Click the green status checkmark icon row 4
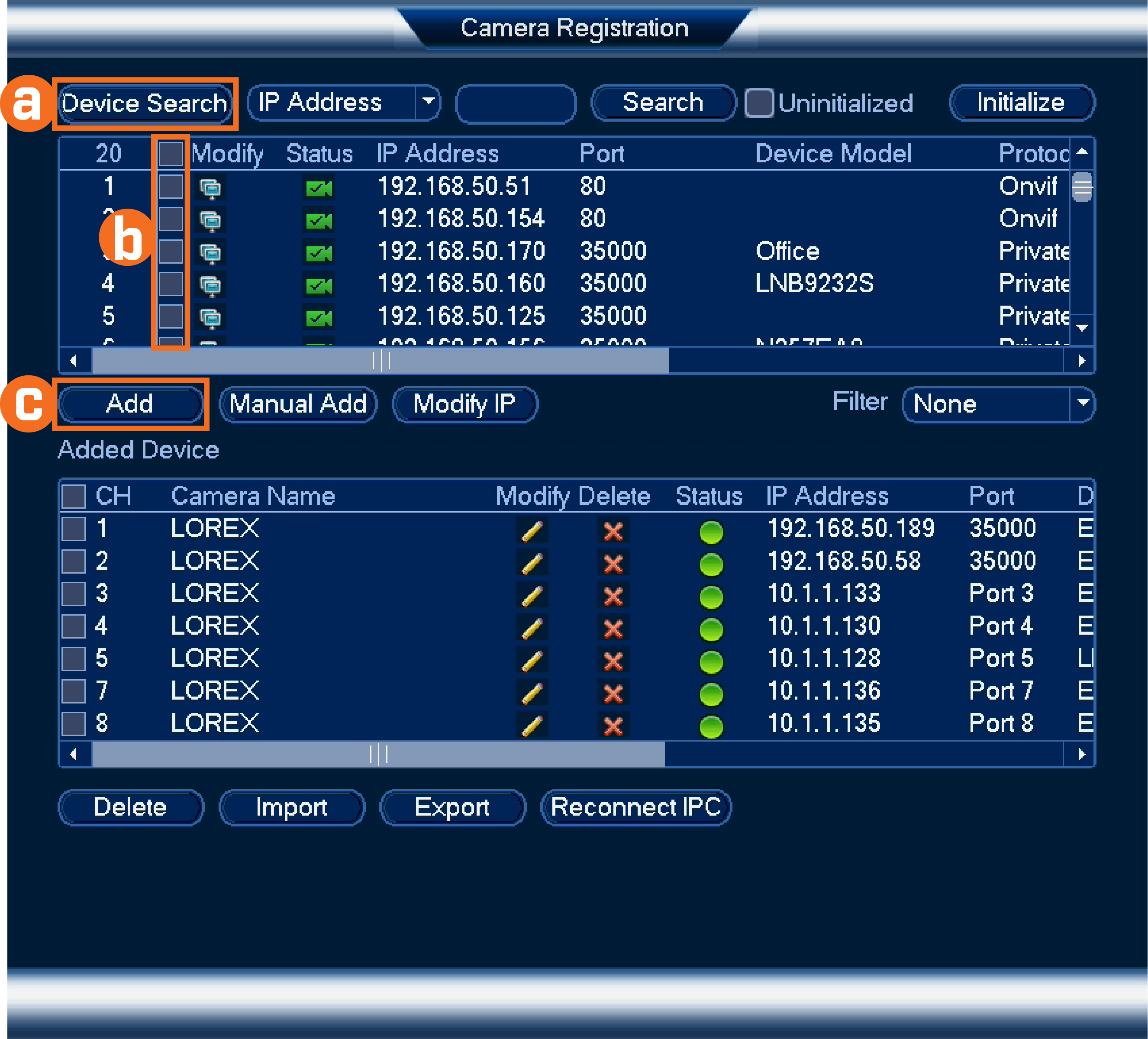Image resolution: width=1148 pixels, height=1039 pixels. click(x=318, y=284)
